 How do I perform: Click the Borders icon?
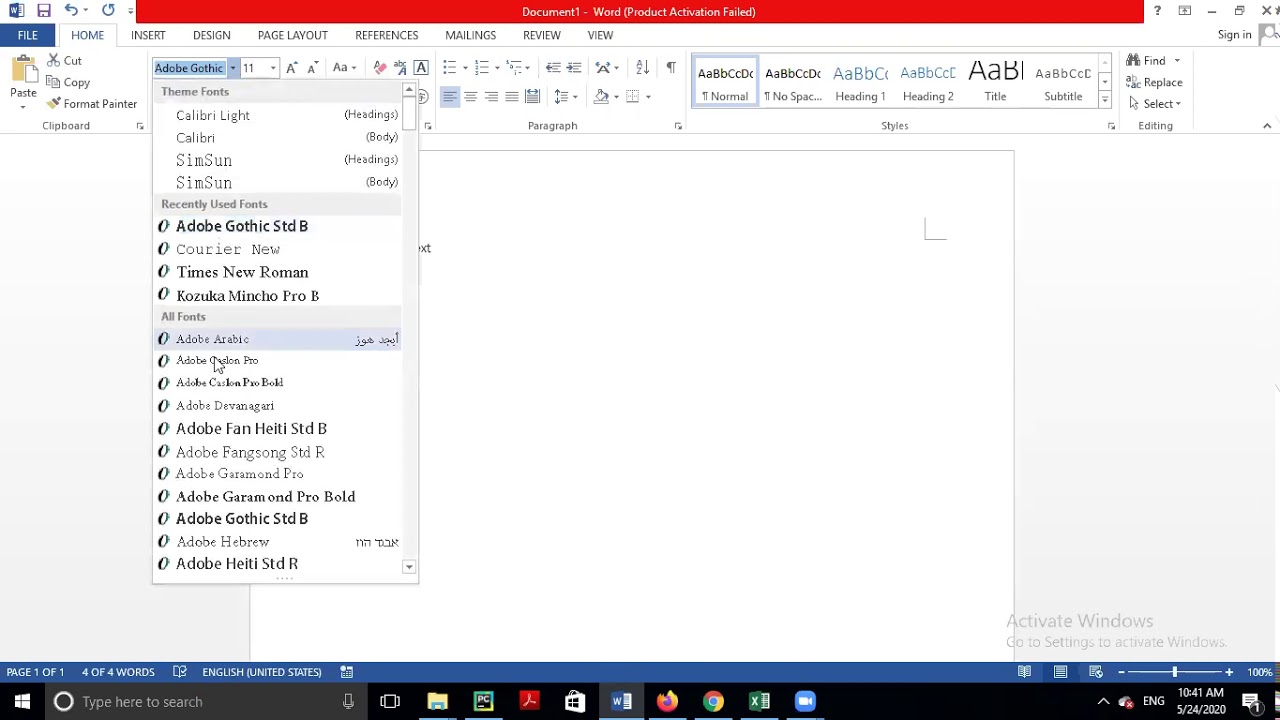632,97
